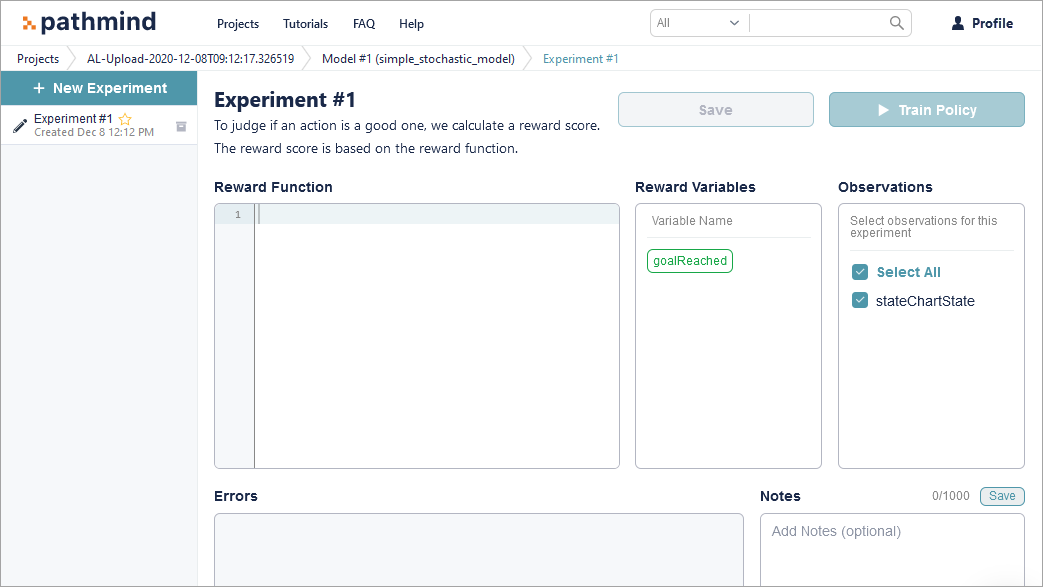Open Profile using the person icon
This screenshot has width=1043, height=587.
point(957,22)
